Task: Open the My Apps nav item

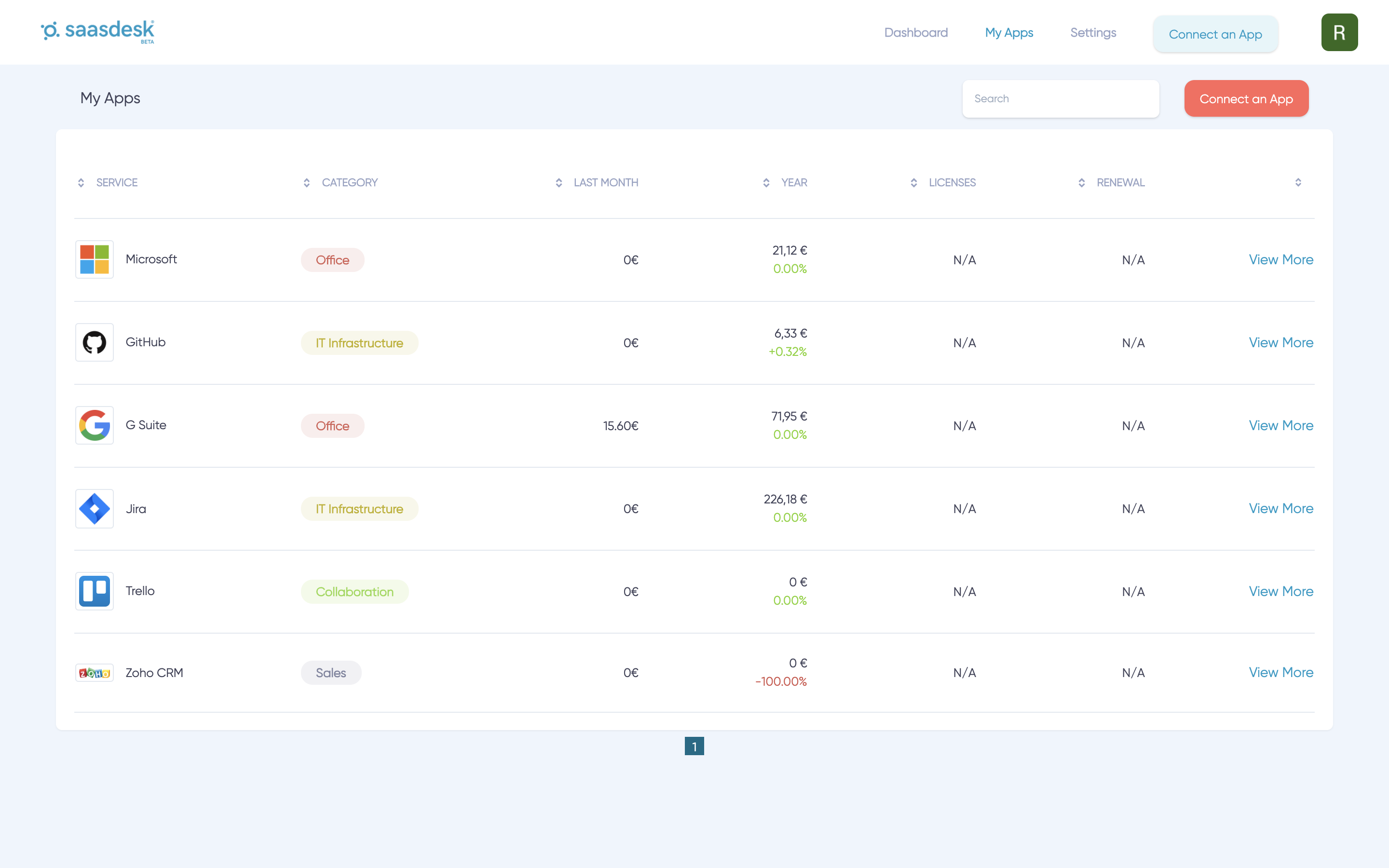Action: [x=1009, y=33]
